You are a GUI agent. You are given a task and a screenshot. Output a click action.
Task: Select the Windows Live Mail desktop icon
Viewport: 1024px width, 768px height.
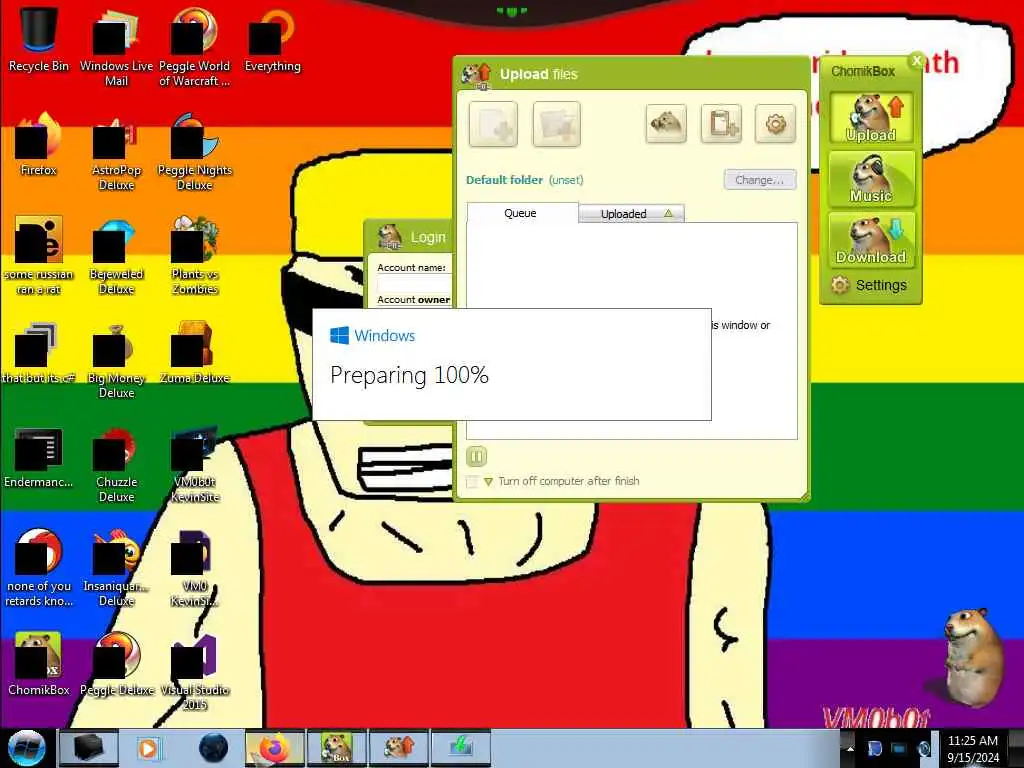coord(116,46)
